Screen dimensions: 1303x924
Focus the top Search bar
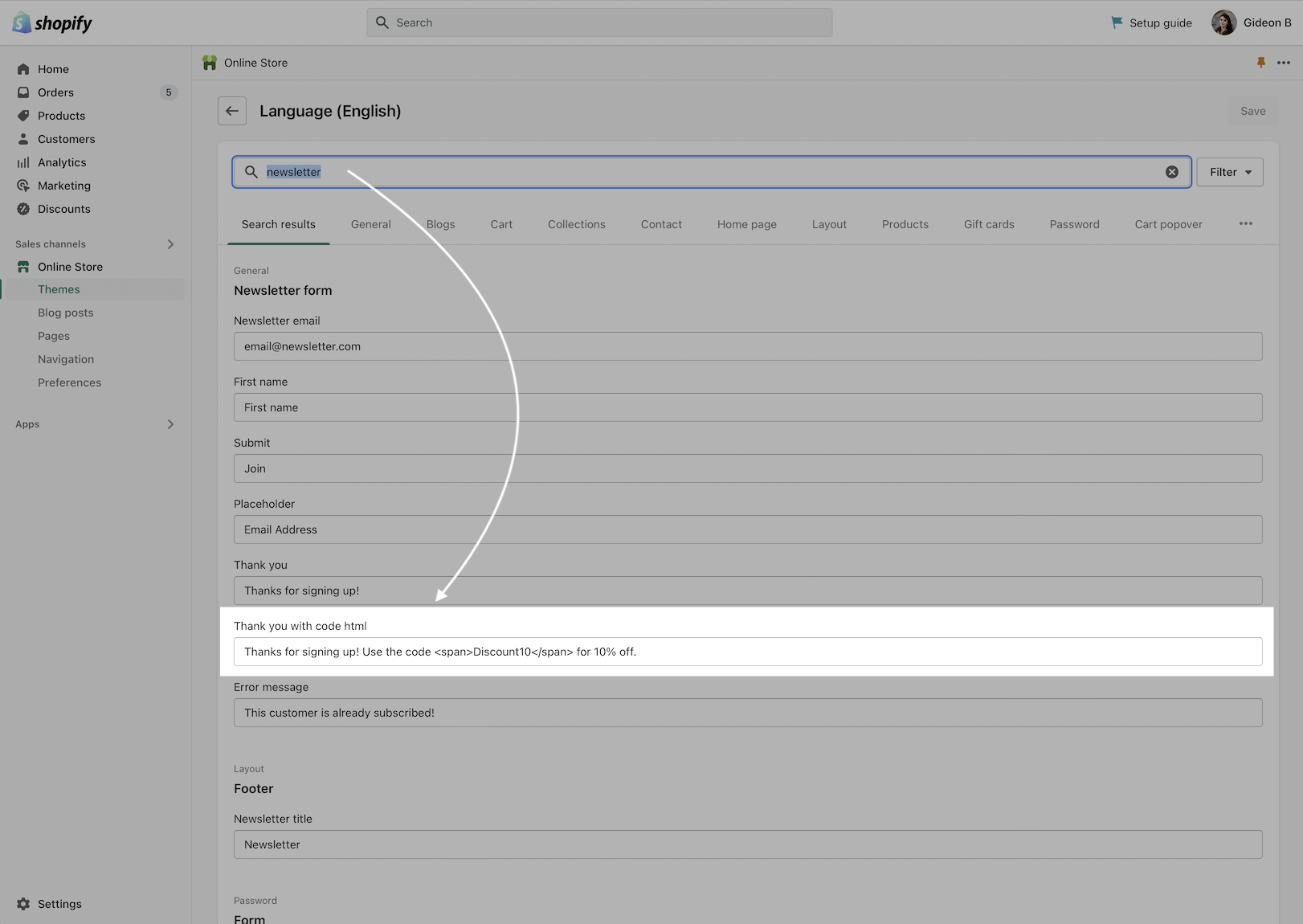pos(599,22)
